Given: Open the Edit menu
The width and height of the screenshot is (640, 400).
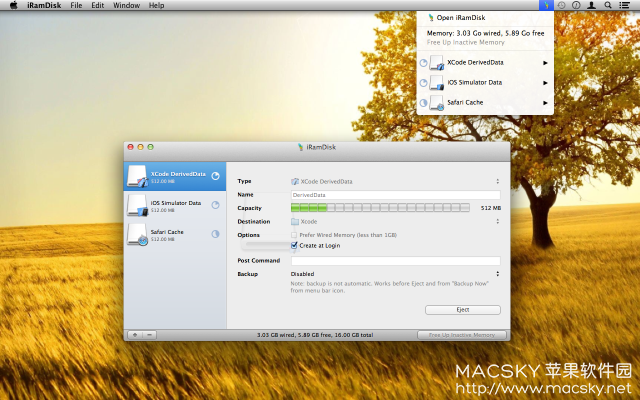Looking at the screenshot, I should tap(98, 5).
